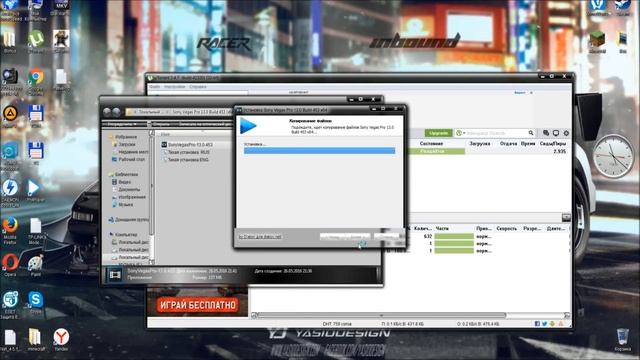Click the green Upgrade button in uTorrent
This screenshot has width=640, height=360.
[x=438, y=133]
